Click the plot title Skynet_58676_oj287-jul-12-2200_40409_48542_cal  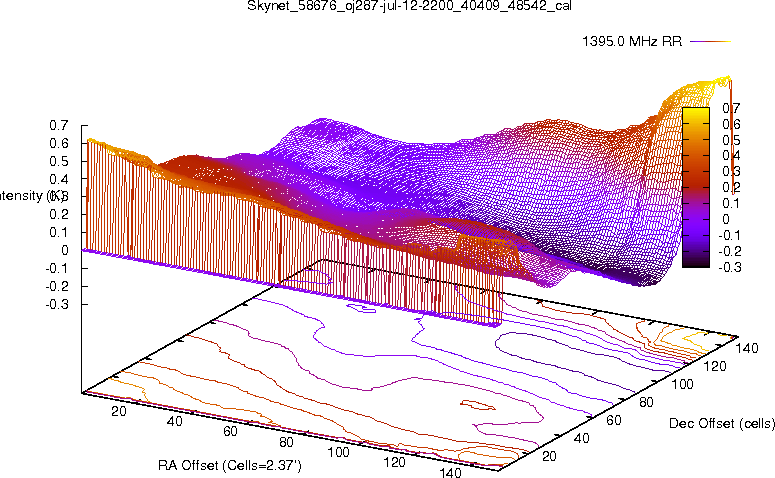(x=409, y=6)
